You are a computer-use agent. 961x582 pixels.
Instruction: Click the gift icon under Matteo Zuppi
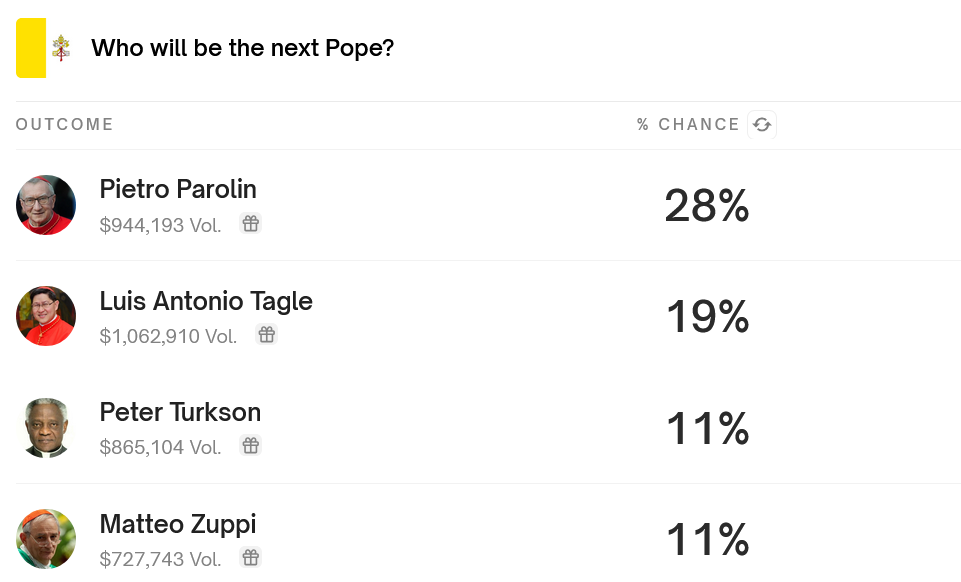[x=251, y=557]
